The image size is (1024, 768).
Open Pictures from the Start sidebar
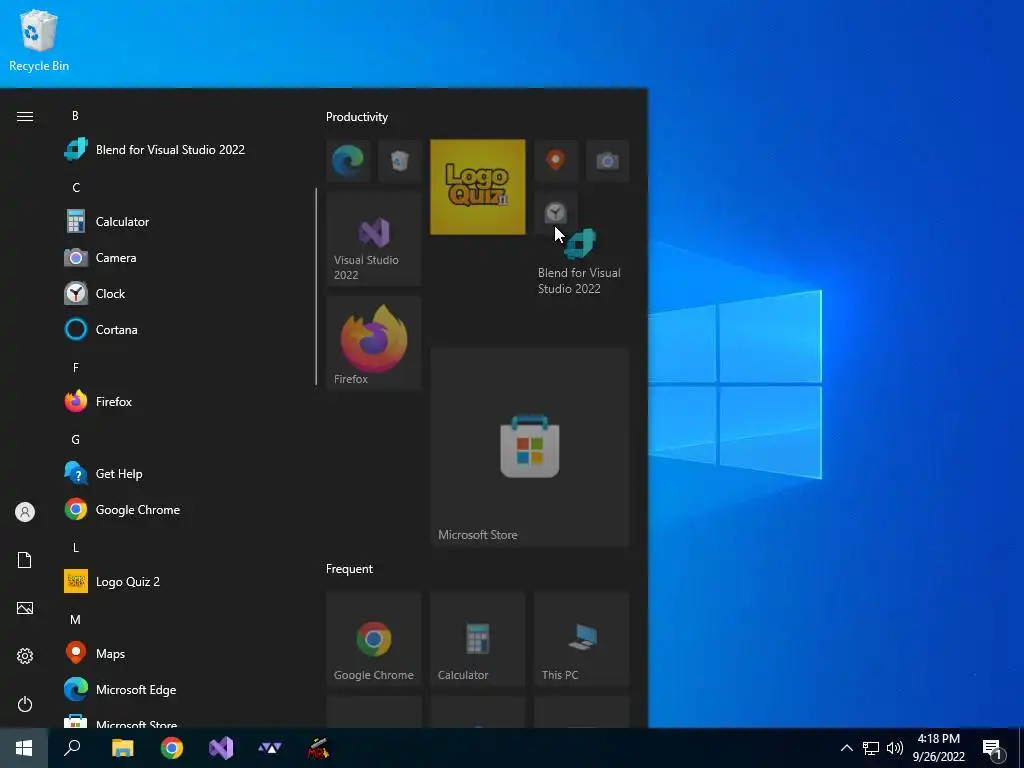(25, 608)
